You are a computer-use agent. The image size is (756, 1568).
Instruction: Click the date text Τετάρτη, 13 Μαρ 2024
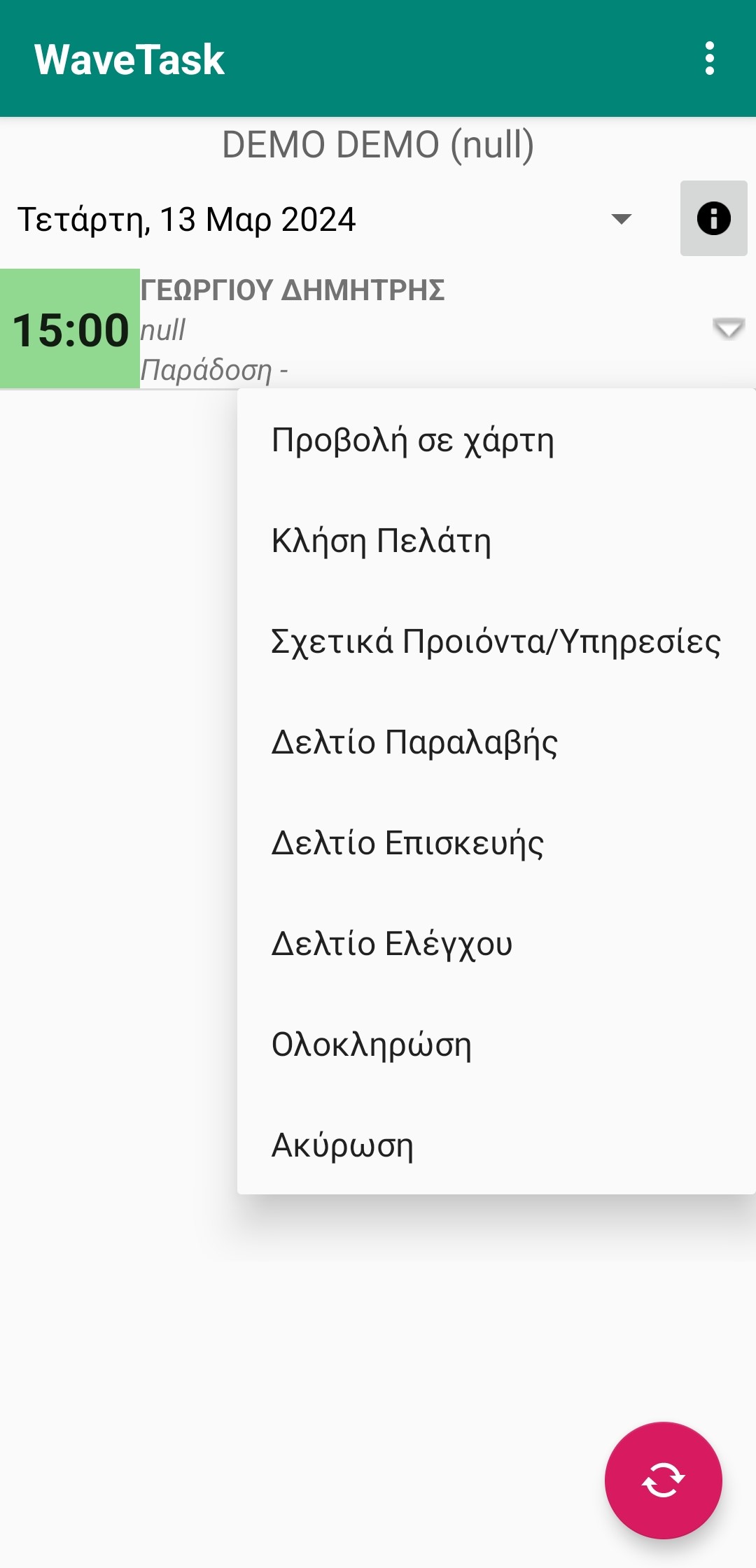pos(187,220)
